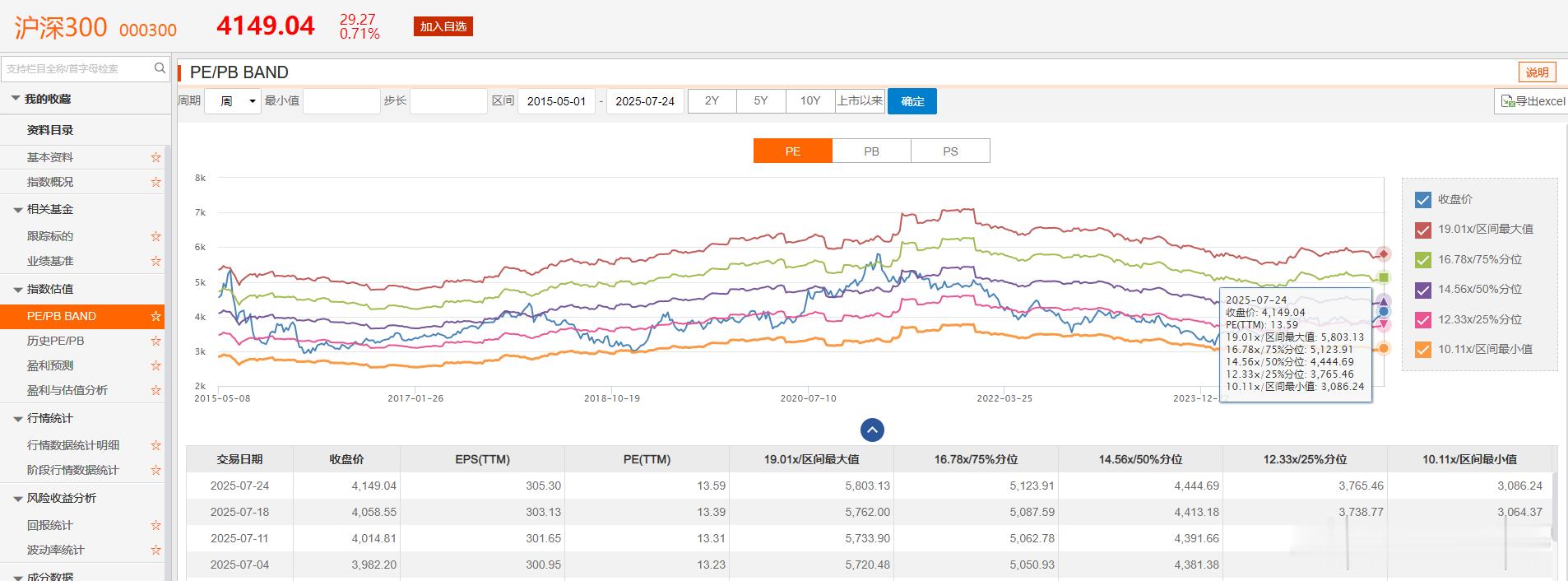Click the 说明 button
The width and height of the screenshot is (1568, 581).
coord(1538,72)
